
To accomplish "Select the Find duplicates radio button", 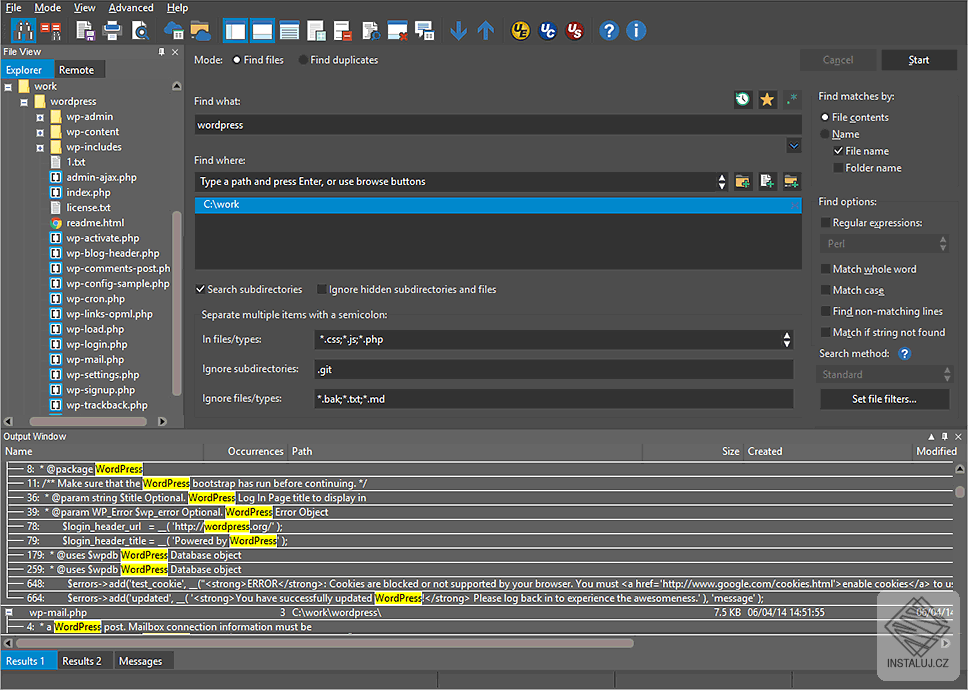I will (304, 60).
